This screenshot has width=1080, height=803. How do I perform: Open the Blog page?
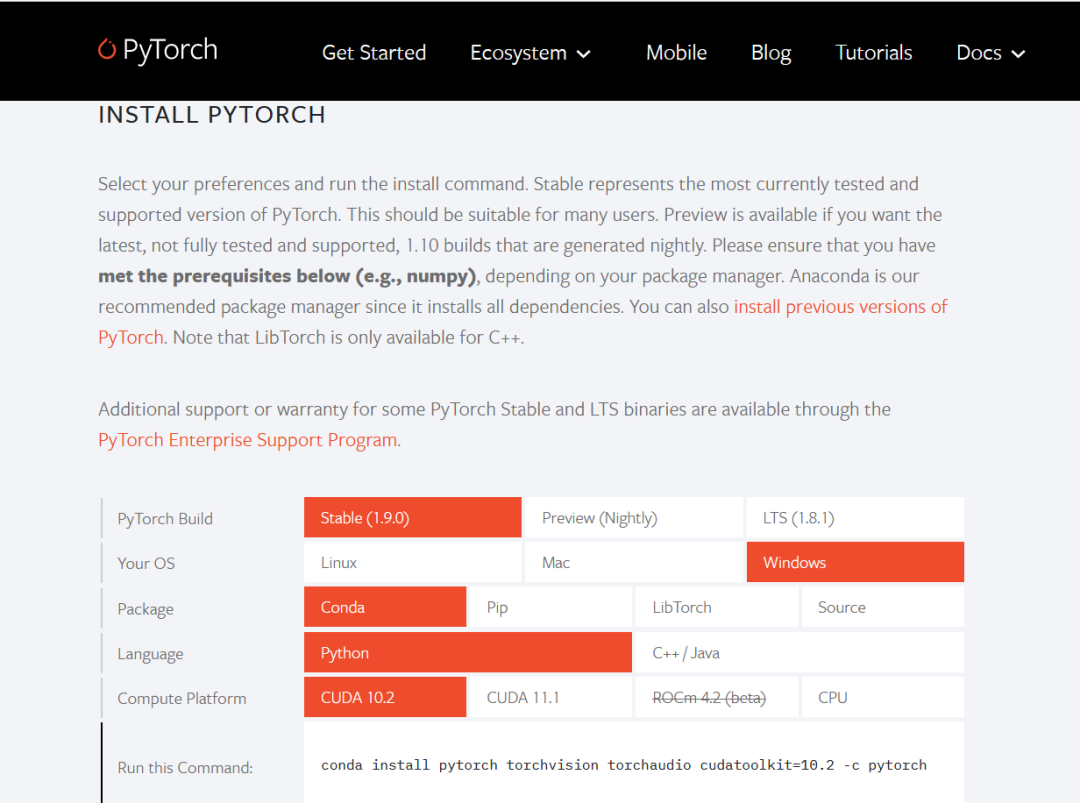point(771,53)
